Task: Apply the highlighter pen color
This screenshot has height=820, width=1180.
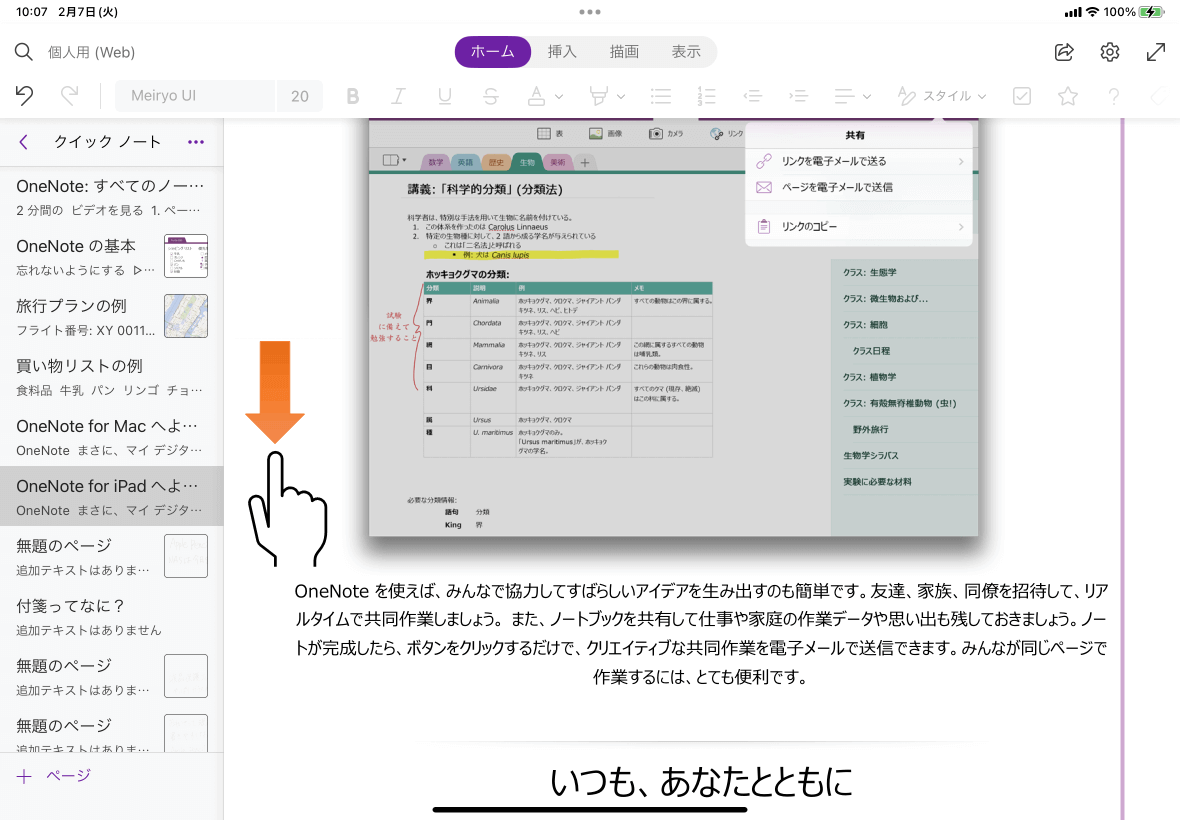Action: tap(598, 96)
